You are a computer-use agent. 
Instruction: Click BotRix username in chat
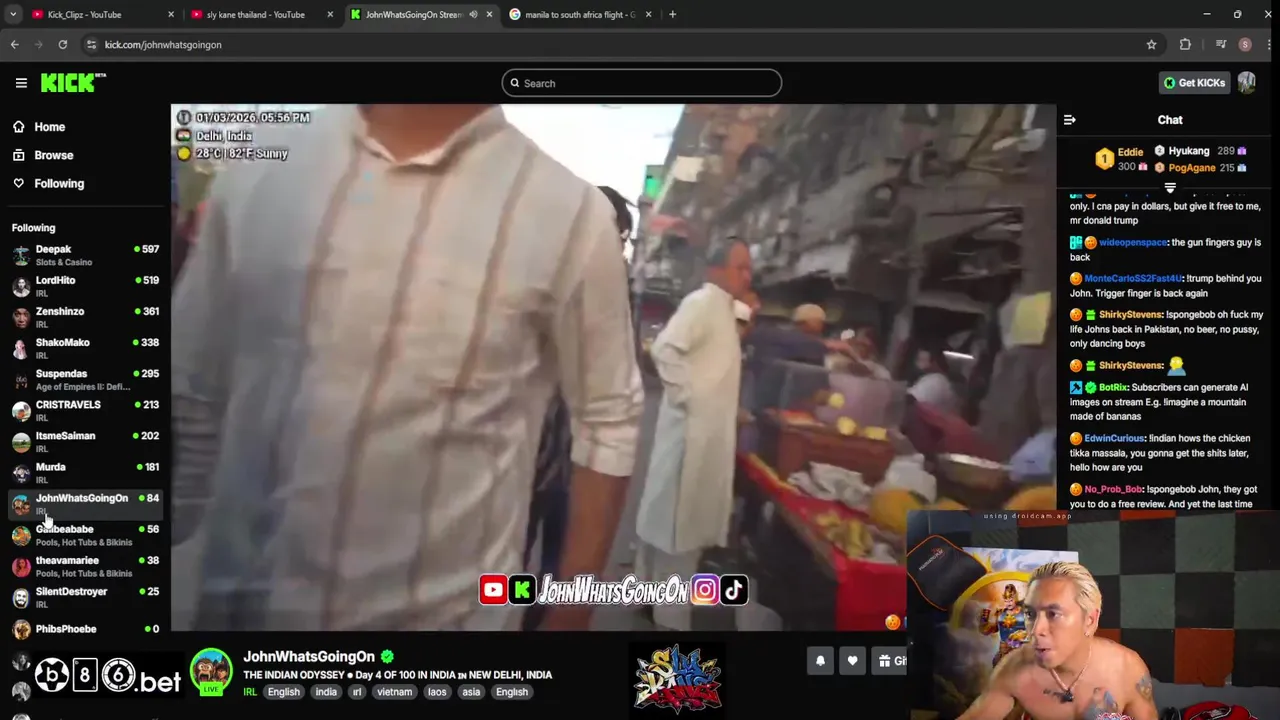1113,387
